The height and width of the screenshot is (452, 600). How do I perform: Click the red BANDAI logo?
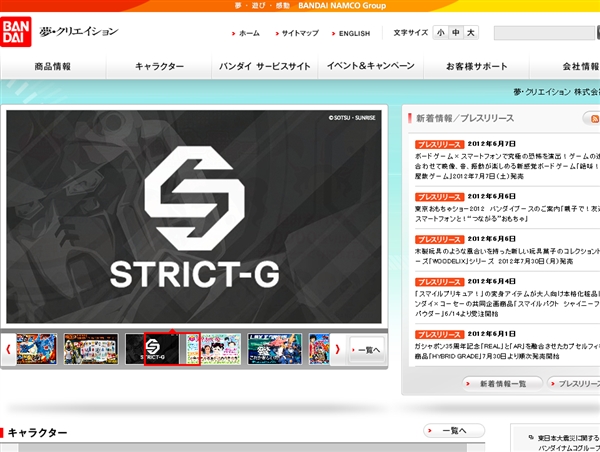(x=16, y=32)
